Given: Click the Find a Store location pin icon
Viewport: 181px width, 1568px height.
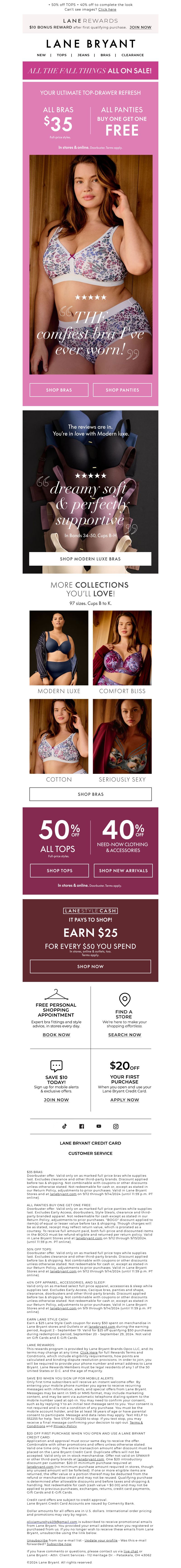Looking at the screenshot, I should (124, 999).
